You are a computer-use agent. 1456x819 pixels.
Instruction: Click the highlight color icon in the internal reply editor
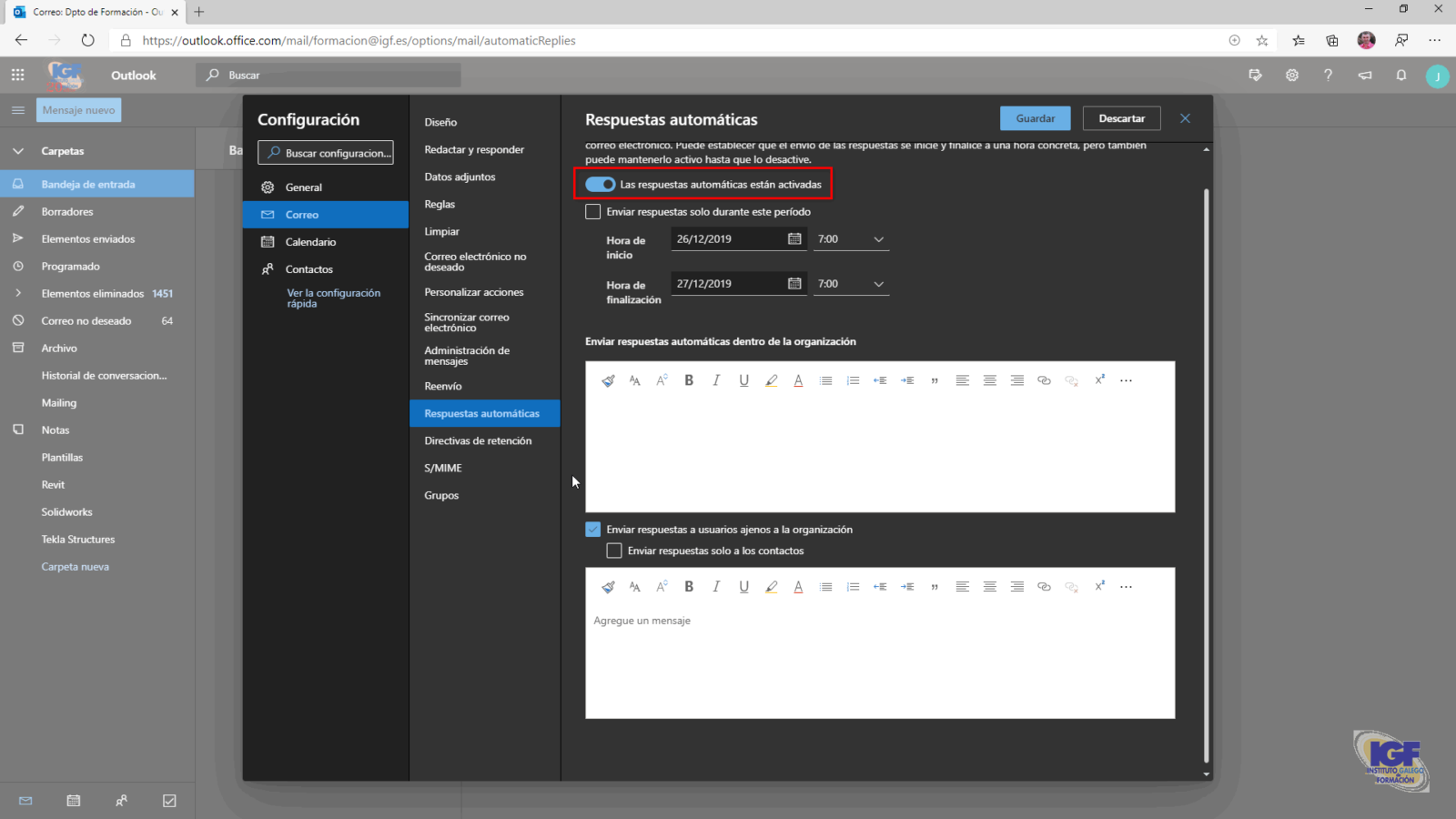pos(771,380)
